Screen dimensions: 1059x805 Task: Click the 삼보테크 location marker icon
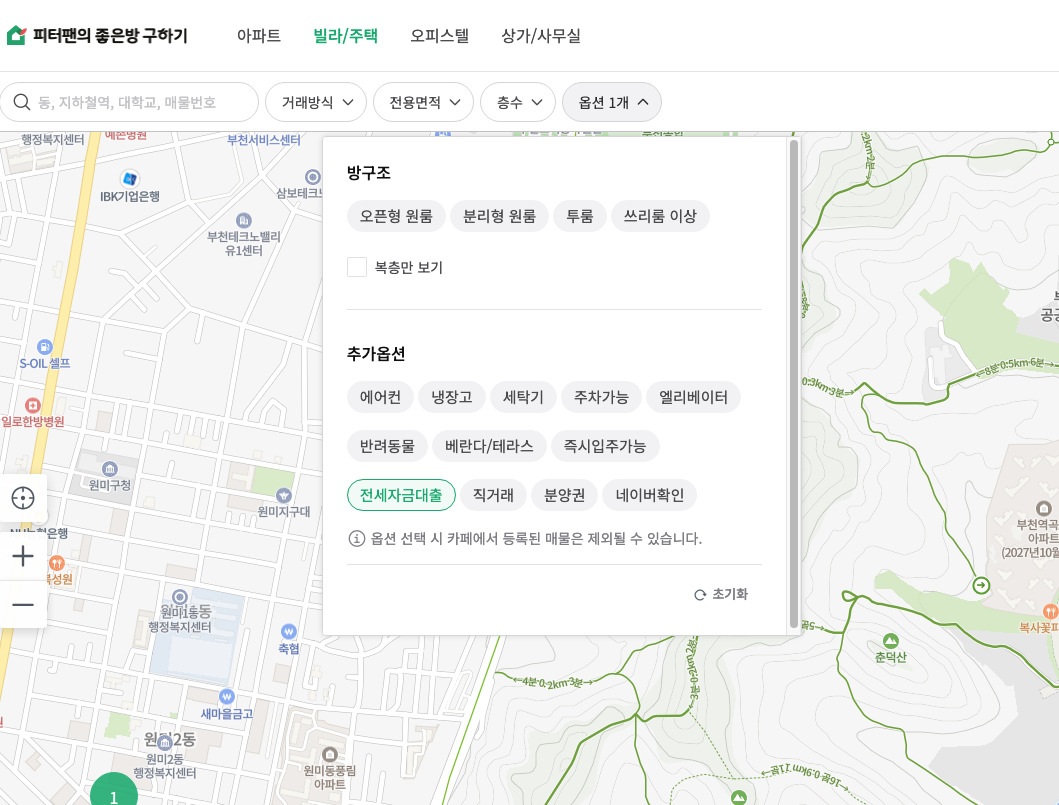(313, 177)
